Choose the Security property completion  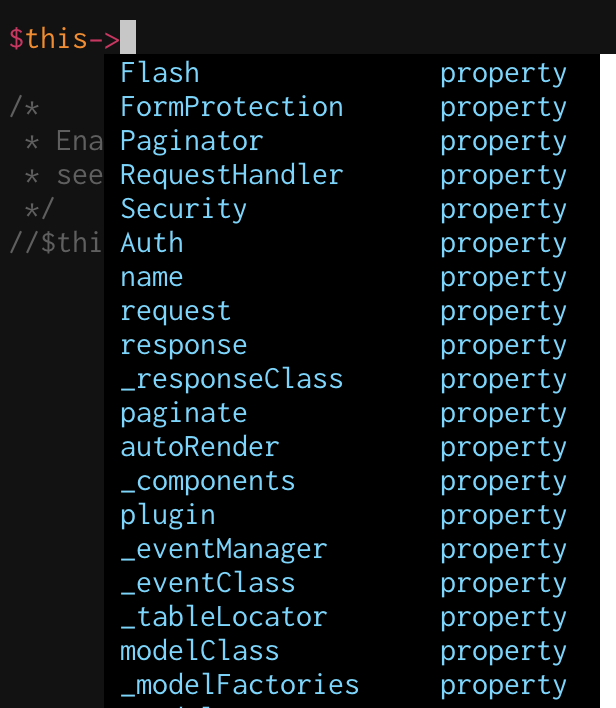click(x=183, y=209)
